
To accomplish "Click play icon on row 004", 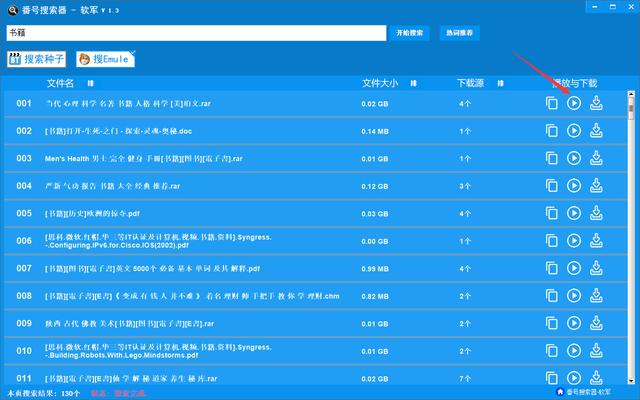I will pyautogui.click(x=574, y=186).
